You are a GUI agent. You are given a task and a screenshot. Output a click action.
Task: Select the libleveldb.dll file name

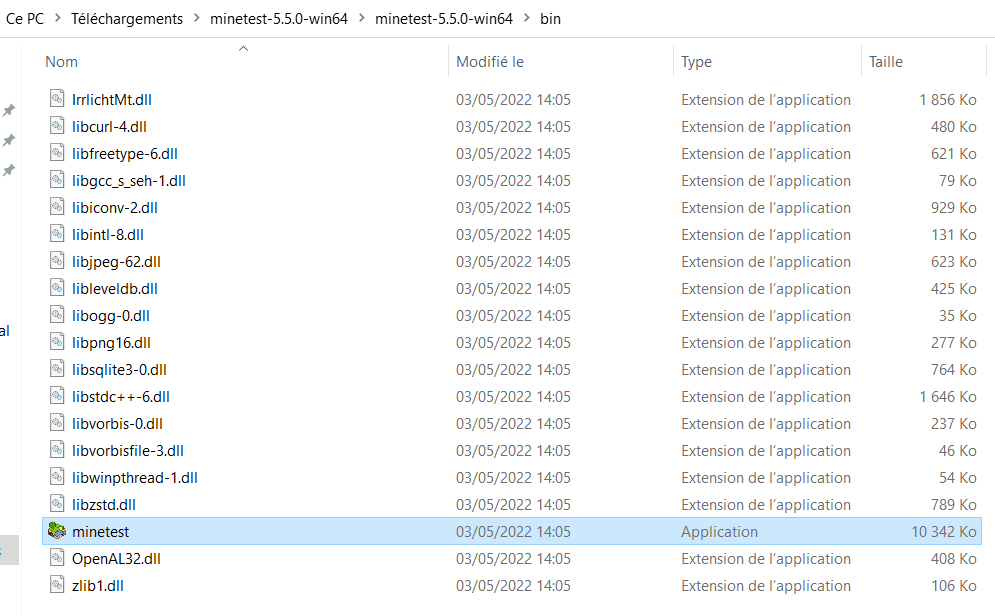click(x=114, y=289)
